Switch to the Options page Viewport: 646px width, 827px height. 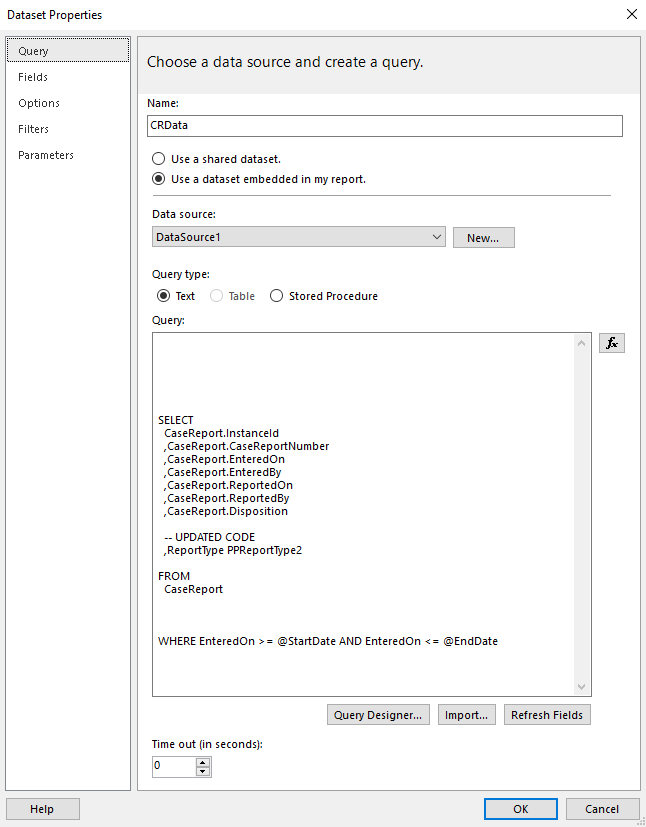tap(39, 103)
